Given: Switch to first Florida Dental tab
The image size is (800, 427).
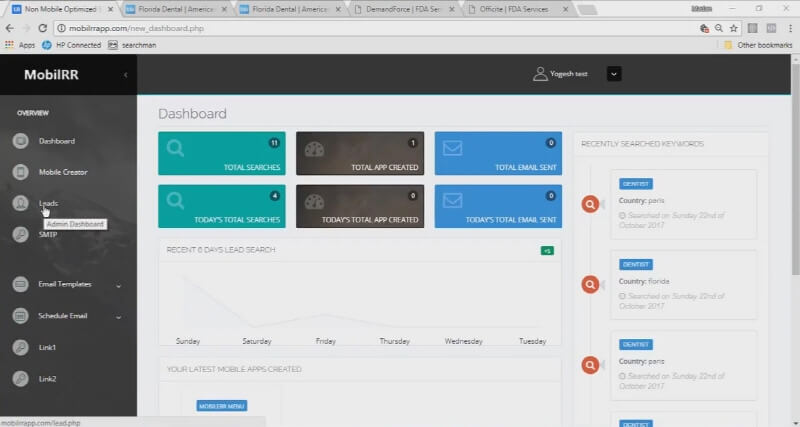Looking at the screenshot, I should (x=176, y=9).
